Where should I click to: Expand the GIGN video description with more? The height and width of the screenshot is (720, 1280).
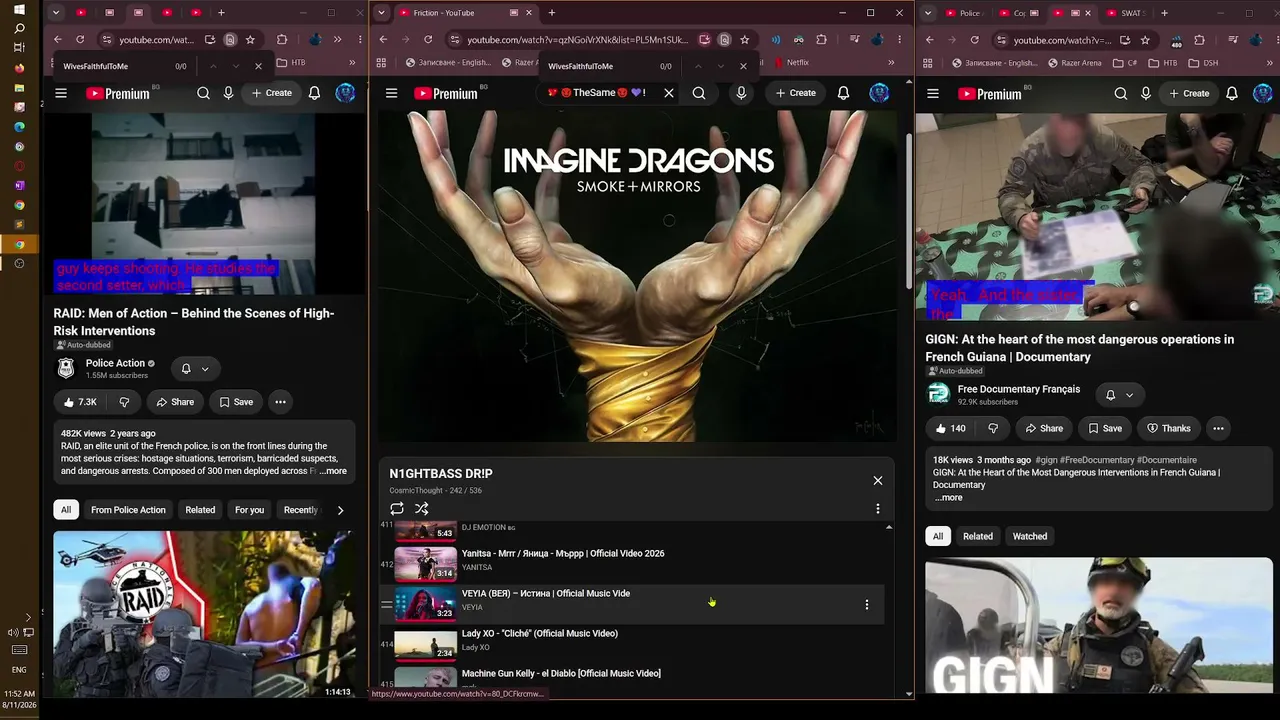(x=950, y=498)
